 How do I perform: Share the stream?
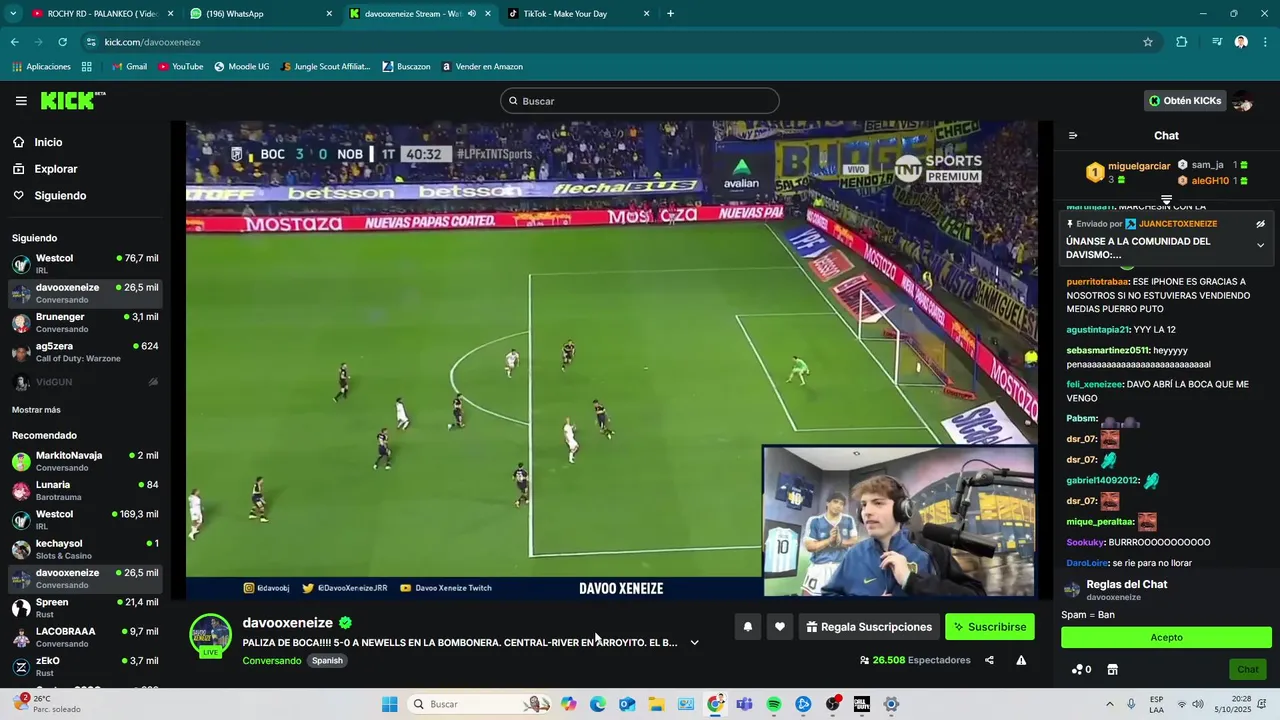click(x=989, y=660)
